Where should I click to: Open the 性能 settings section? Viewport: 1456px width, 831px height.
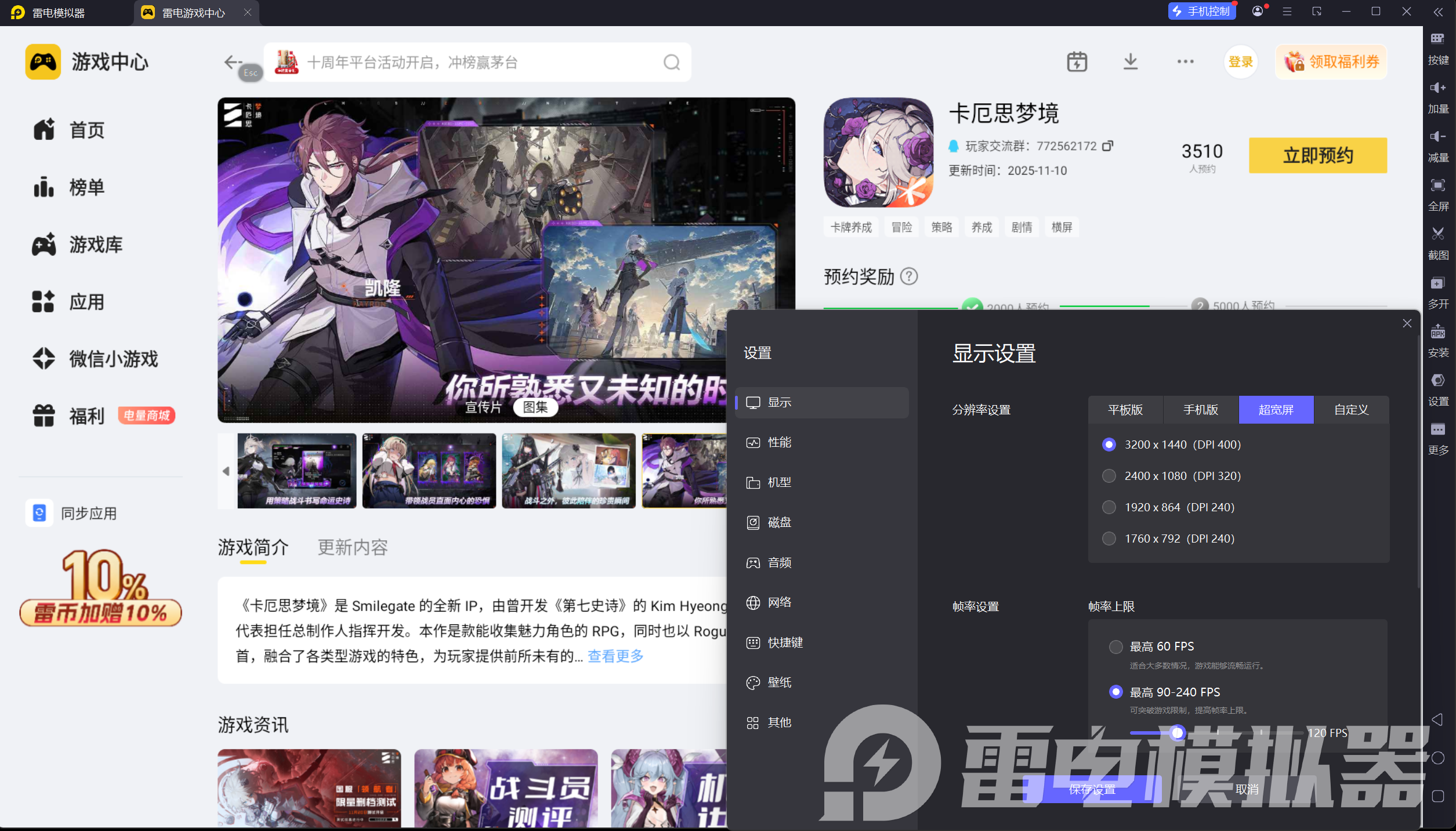point(779,442)
